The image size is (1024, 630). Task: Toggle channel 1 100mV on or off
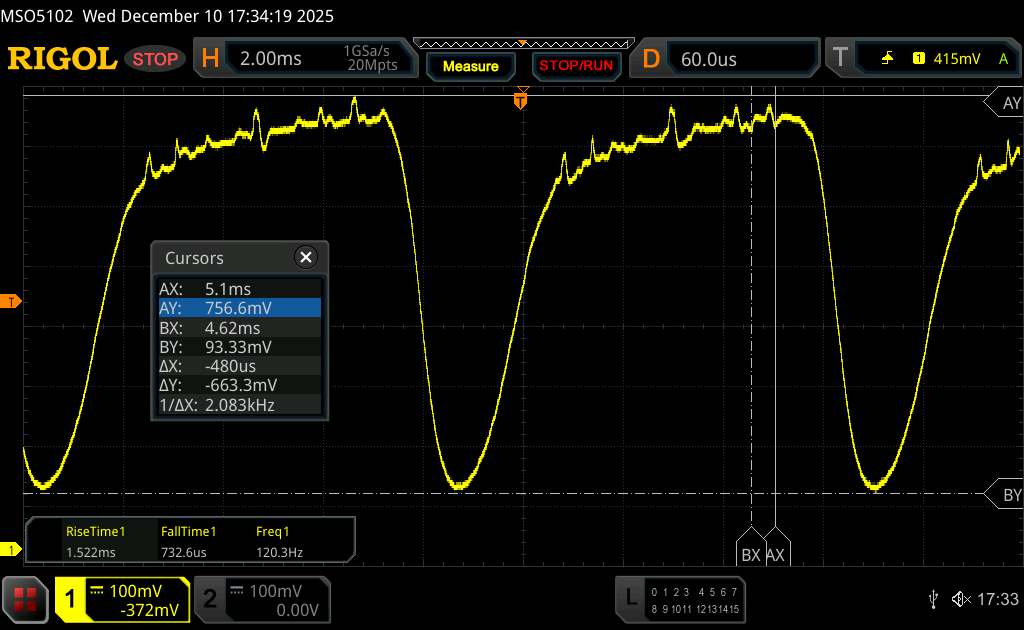(122, 599)
